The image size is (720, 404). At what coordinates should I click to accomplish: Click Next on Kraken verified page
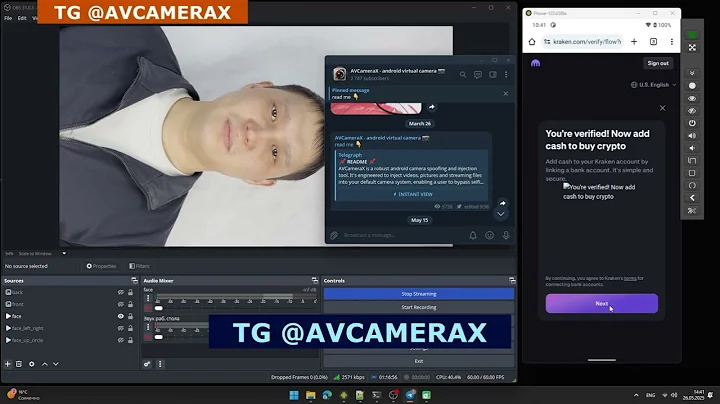coord(602,303)
